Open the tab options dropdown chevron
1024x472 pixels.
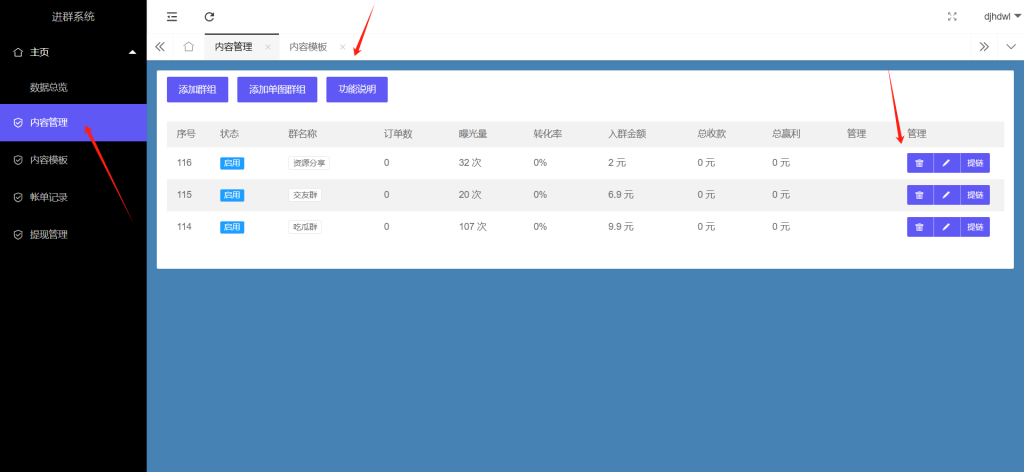pos(1010,46)
